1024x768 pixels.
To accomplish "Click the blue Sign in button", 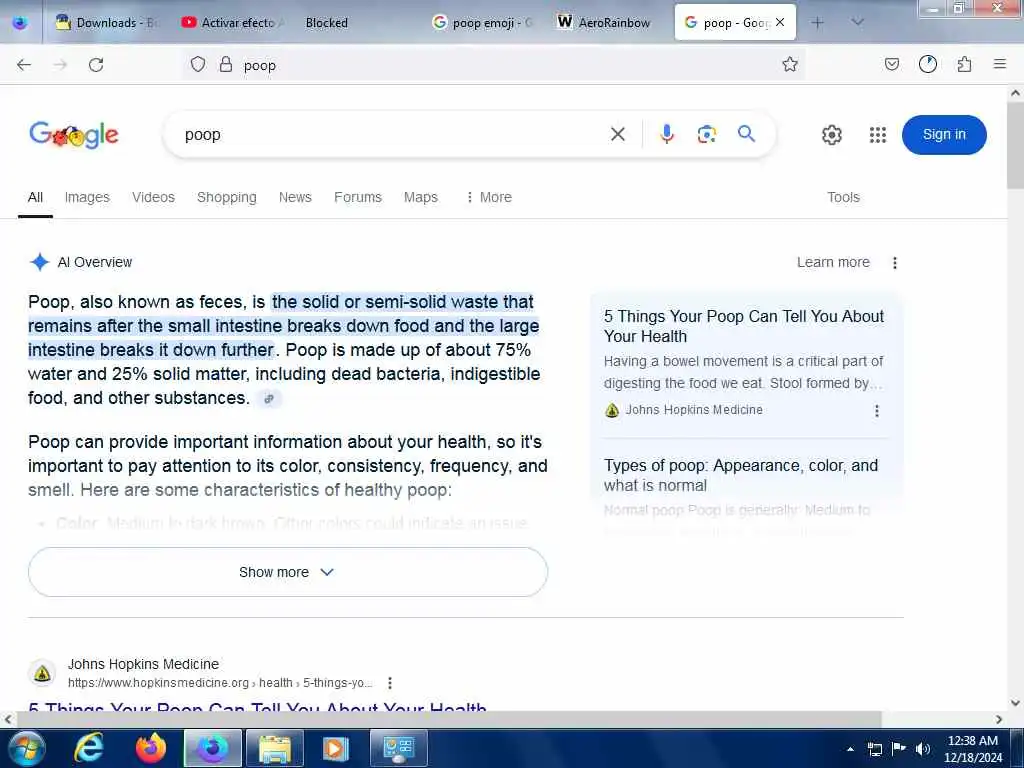I will coord(944,135).
